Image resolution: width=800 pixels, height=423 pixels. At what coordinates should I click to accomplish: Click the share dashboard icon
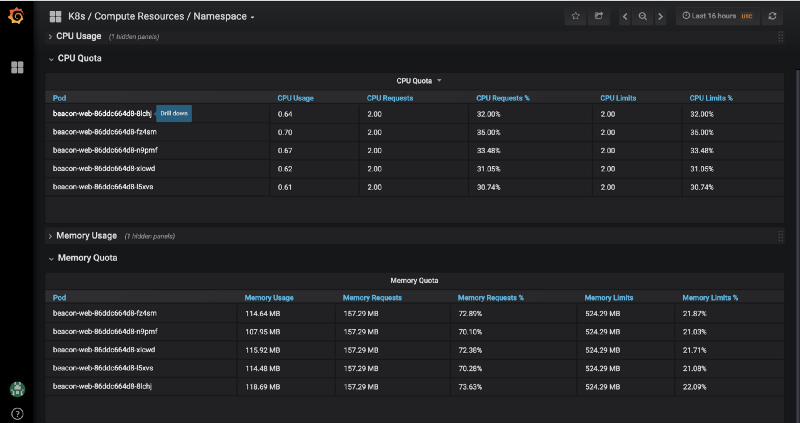[x=599, y=16]
